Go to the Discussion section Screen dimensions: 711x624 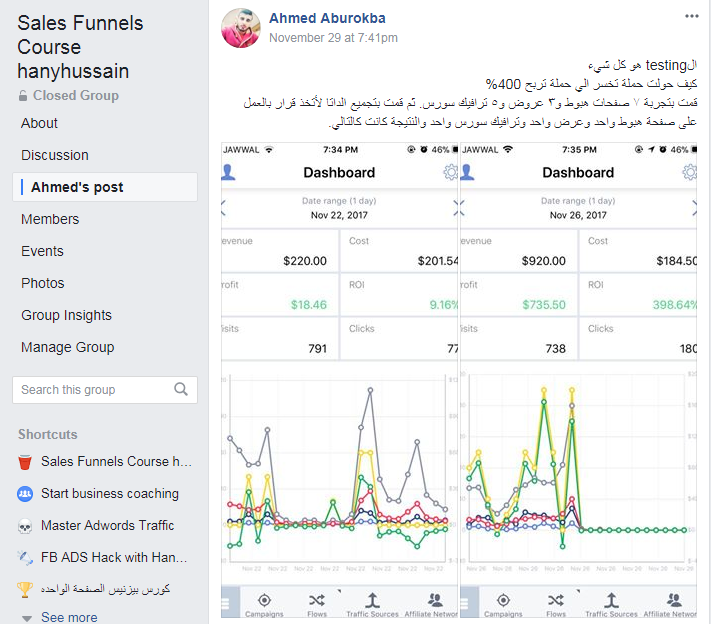click(54, 155)
